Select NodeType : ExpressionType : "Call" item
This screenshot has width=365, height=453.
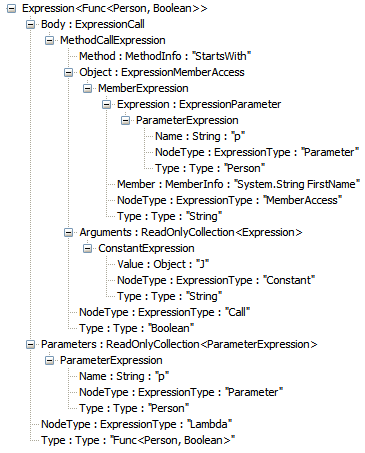point(165,312)
